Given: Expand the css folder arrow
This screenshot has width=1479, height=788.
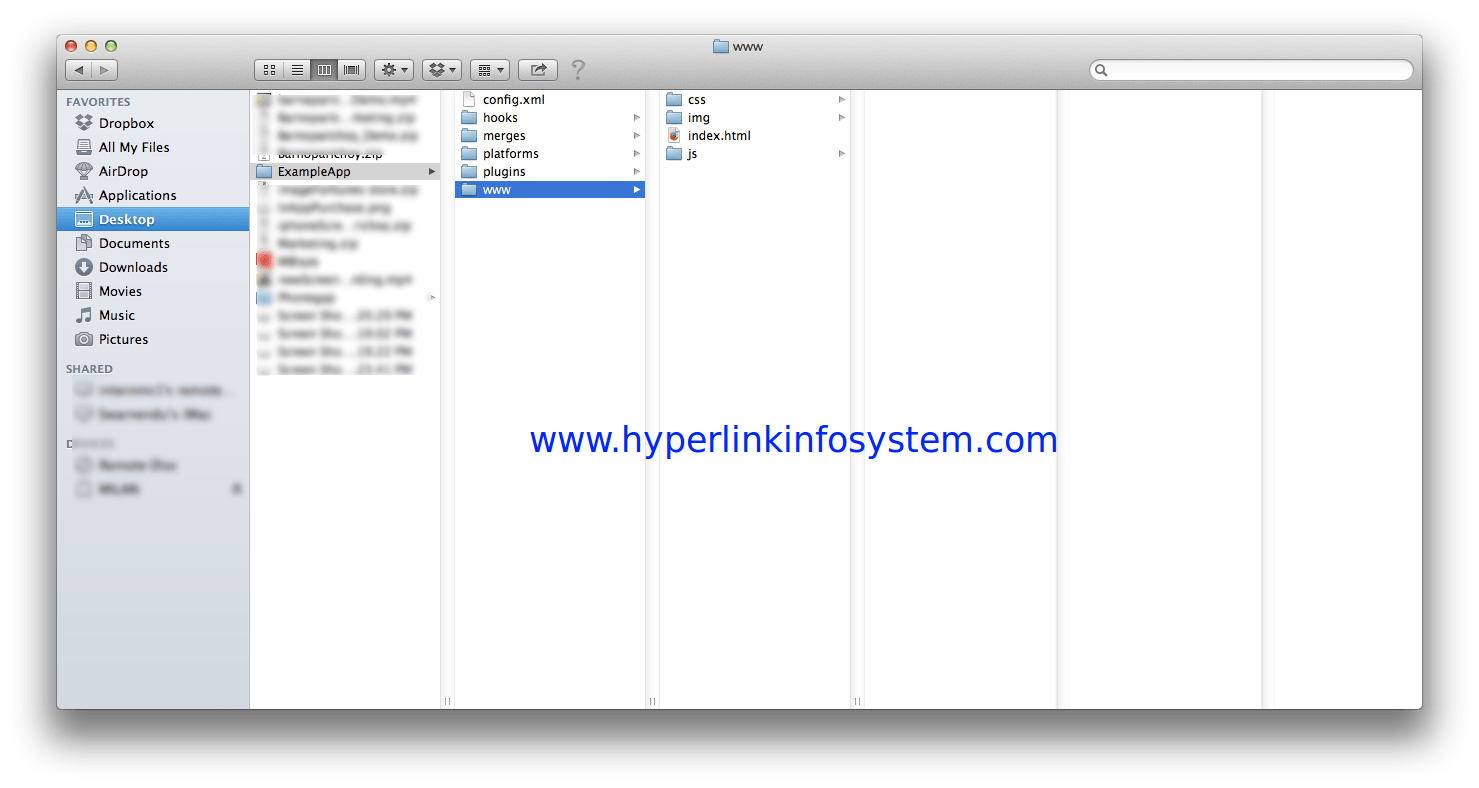Looking at the screenshot, I should (842, 100).
